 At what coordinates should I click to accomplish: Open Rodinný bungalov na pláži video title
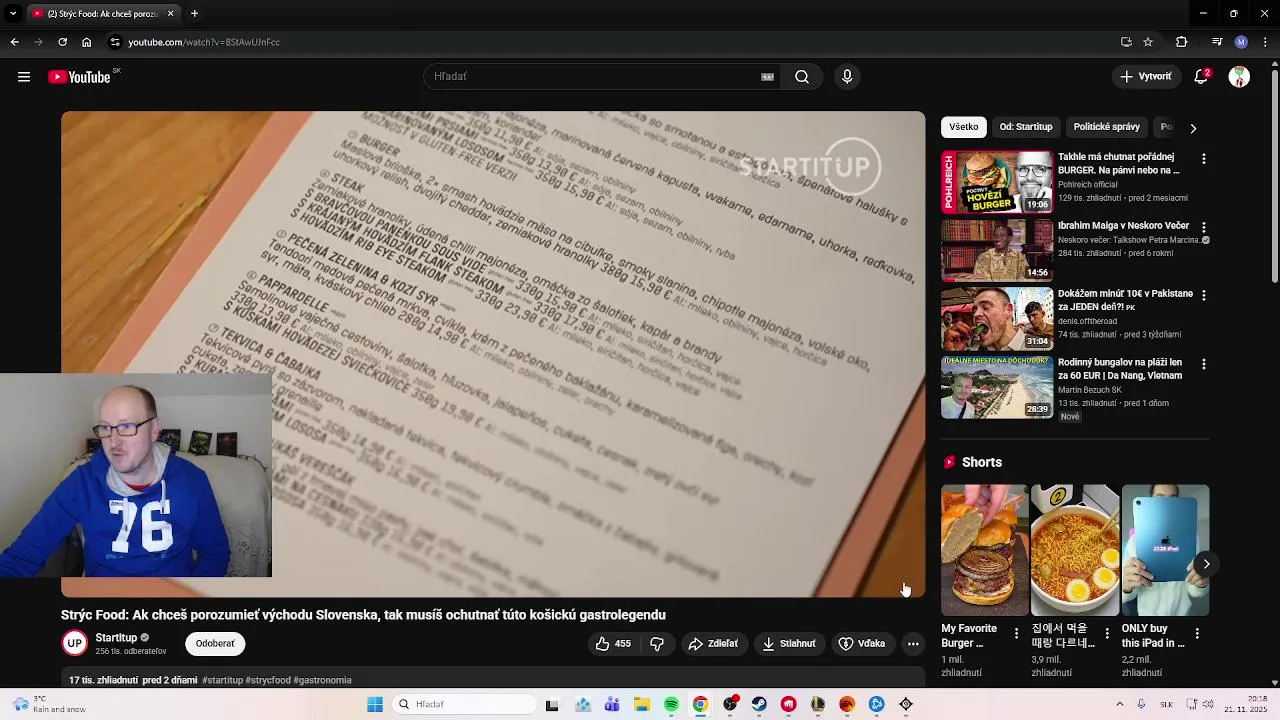point(1120,369)
